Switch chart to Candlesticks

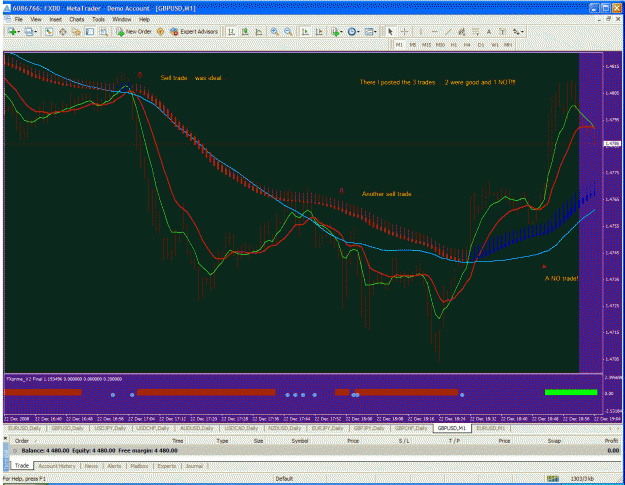click(245, 32)
